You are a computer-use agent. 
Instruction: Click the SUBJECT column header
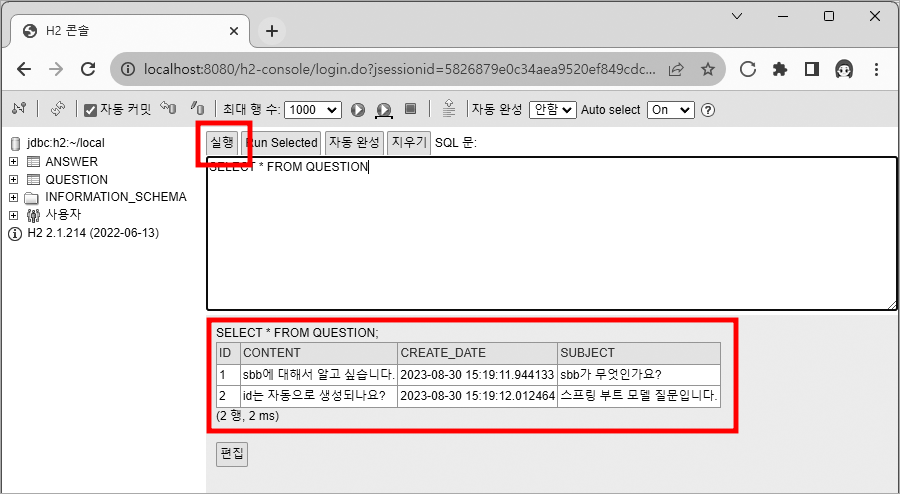pos(639,353)
